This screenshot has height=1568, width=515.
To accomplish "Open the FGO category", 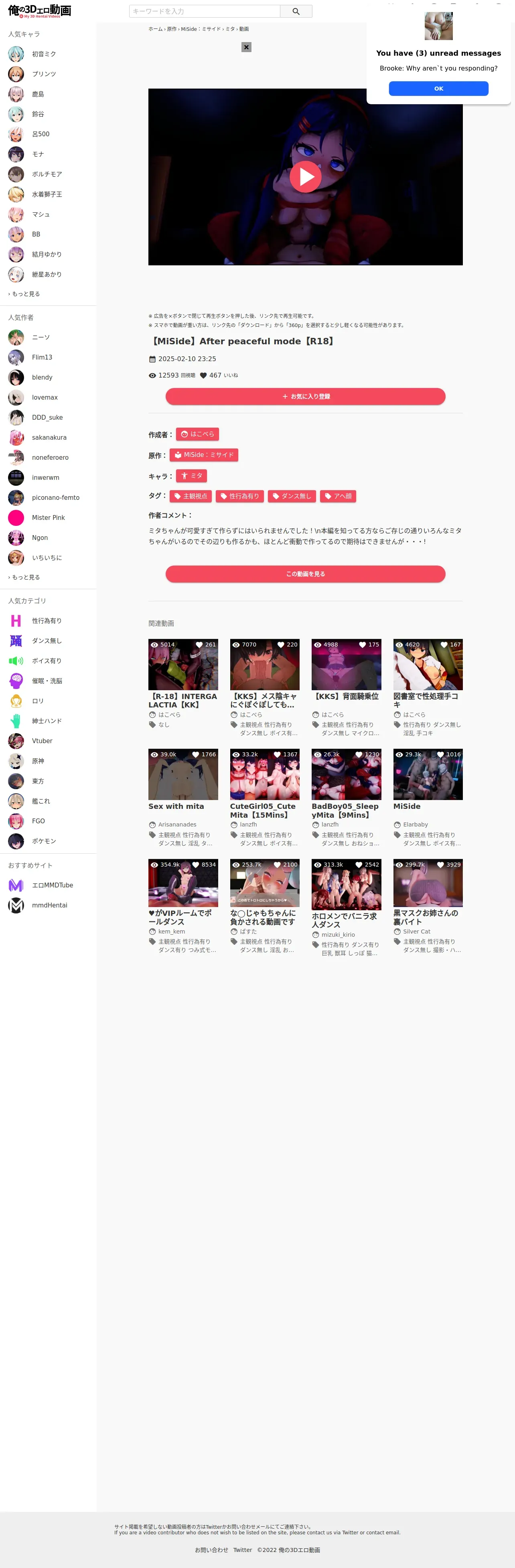I will [39, 821].
